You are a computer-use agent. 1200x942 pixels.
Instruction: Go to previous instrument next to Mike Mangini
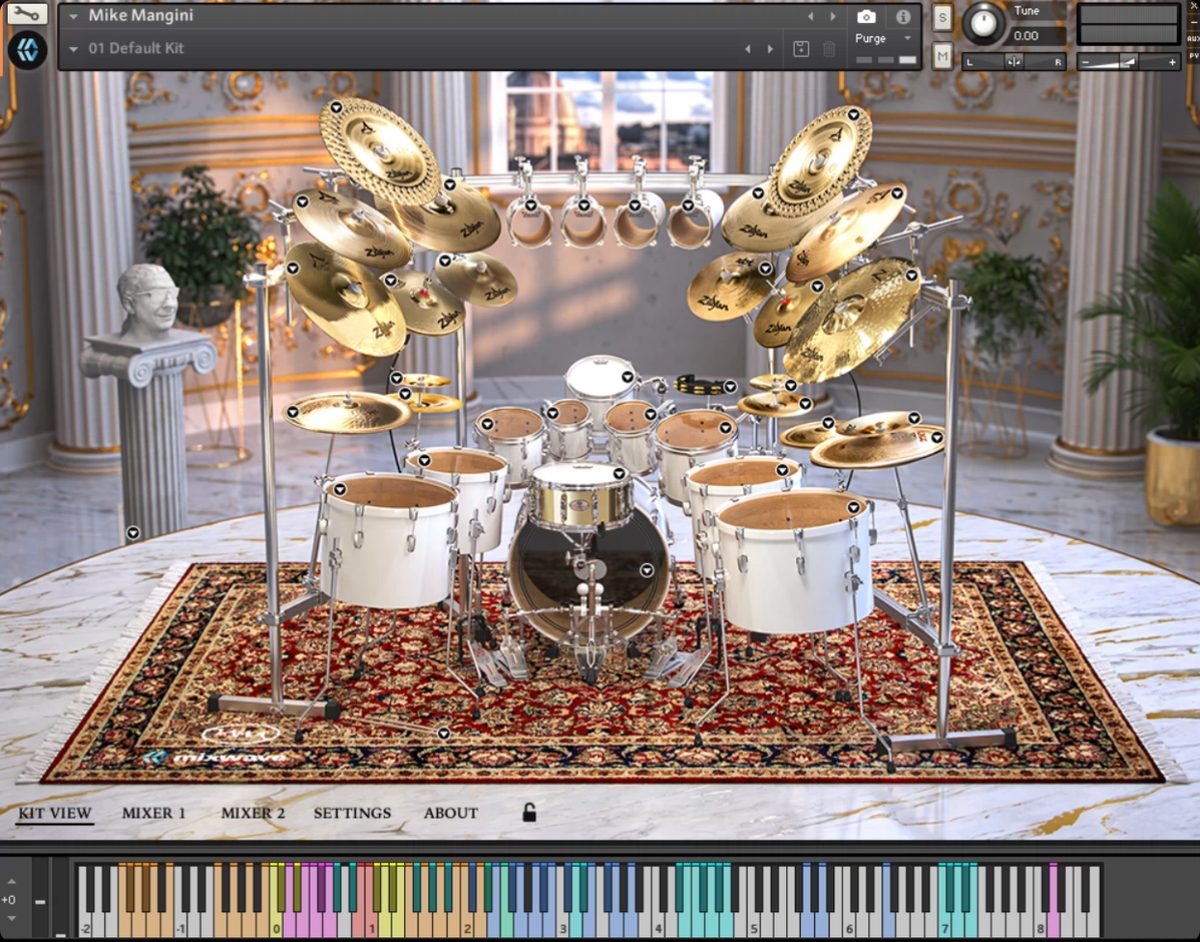(x=811, y=17)
